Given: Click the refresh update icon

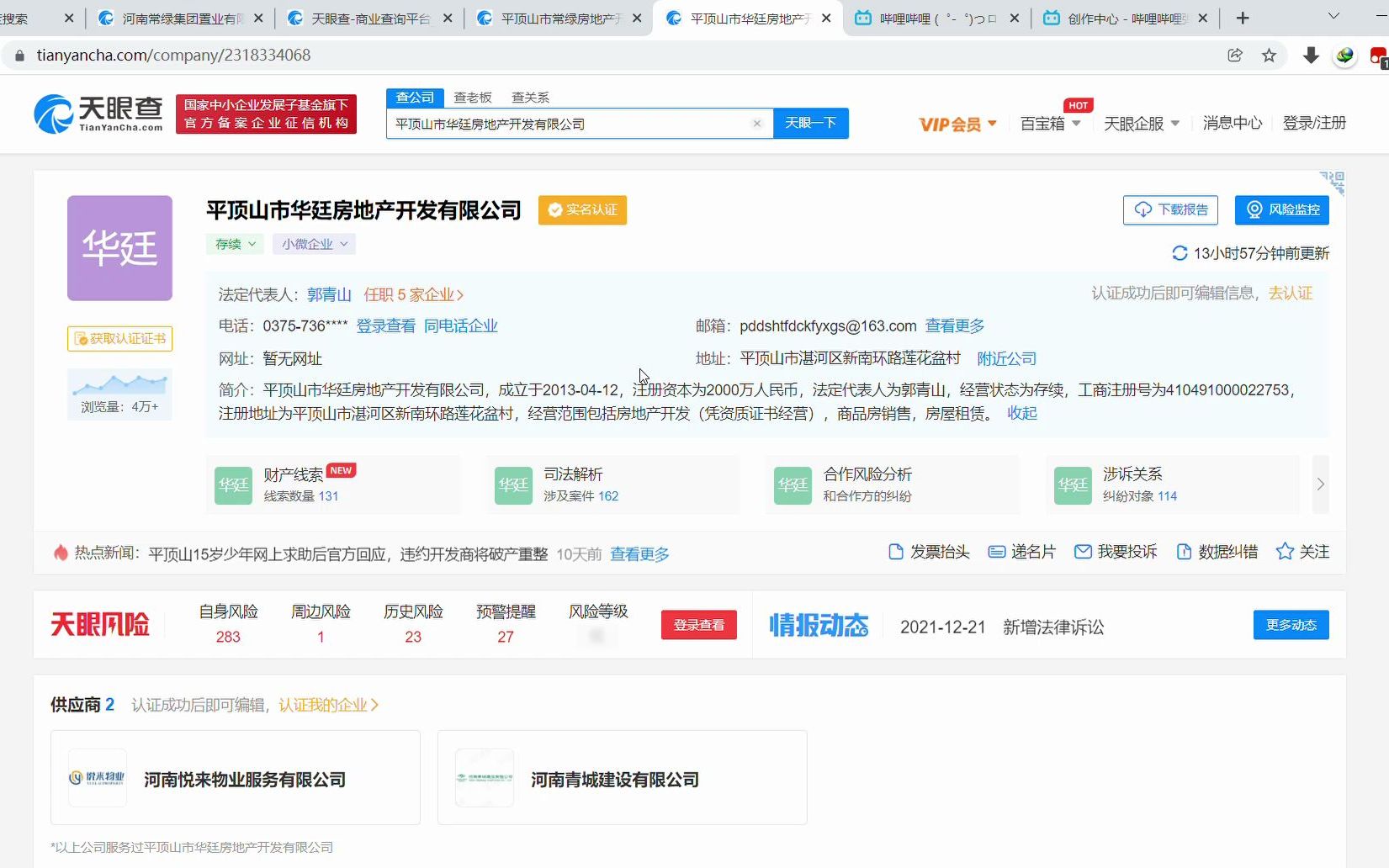Looking at the screenshot, I should [x=1180, y=253].
